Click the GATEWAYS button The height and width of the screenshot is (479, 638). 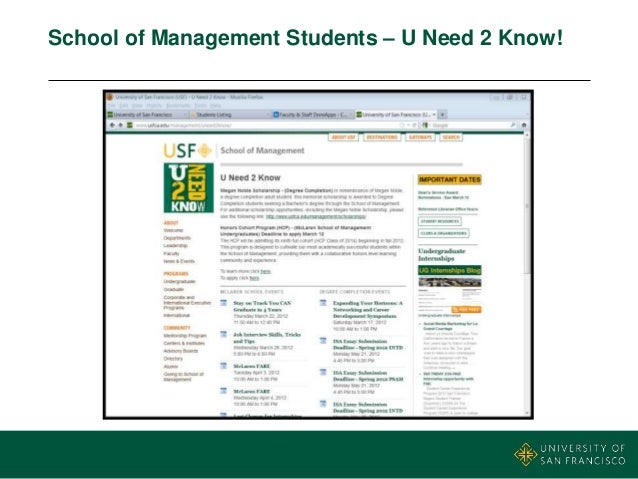(x=420, y=138)
